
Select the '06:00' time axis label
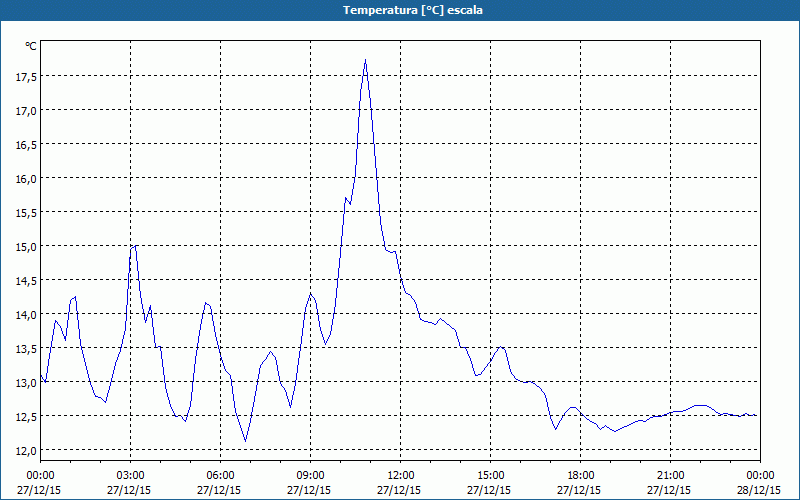click(220, 476)
